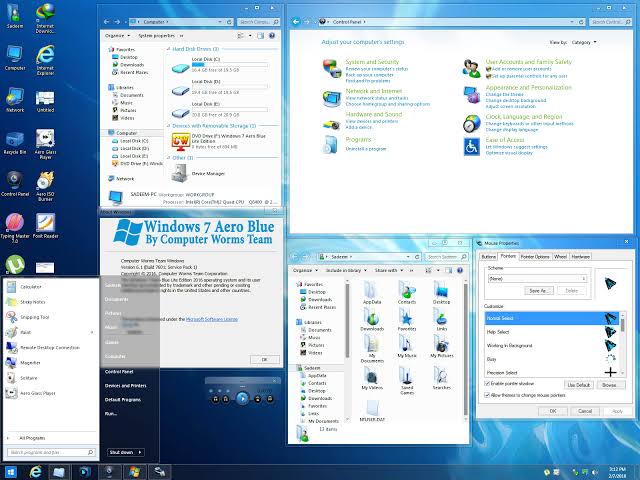Open the AppData folder in the Sadeem window
This screenshot has width=640, height=480.
(x=372, y=293)
